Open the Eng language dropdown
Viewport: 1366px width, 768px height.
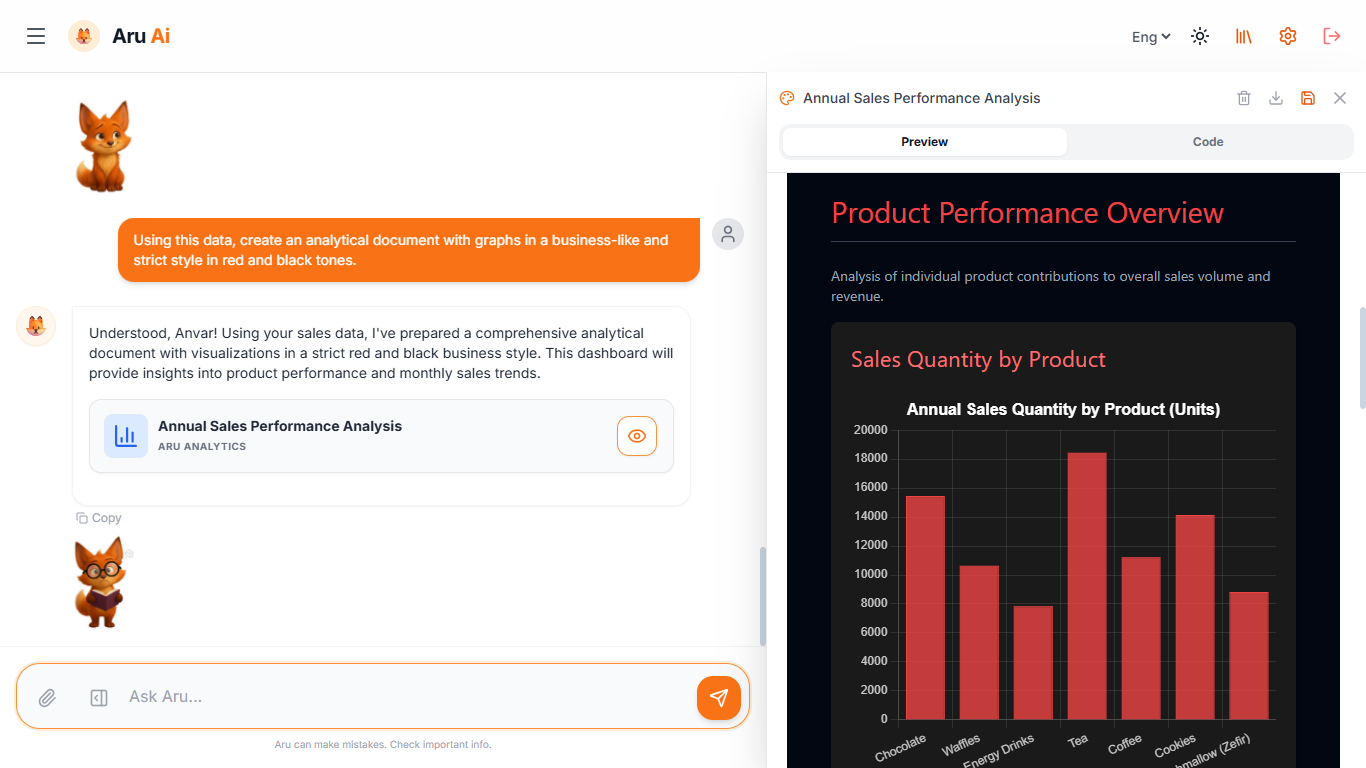click(x=1150, y=36)
